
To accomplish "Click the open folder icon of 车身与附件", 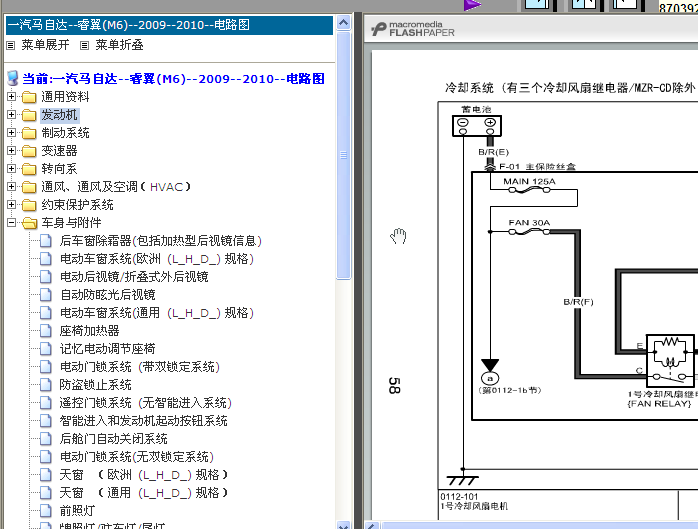I will click(29, 223).
